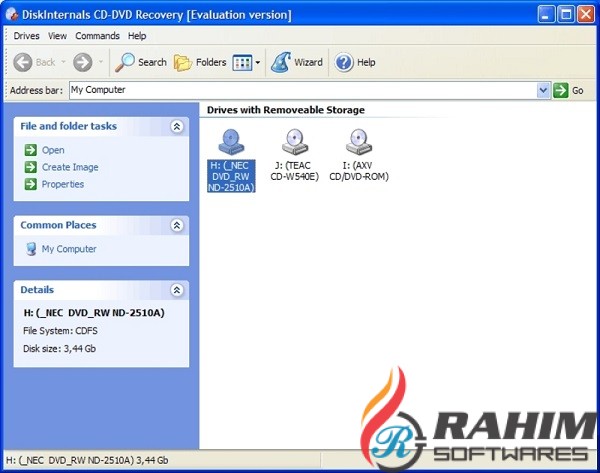Click the status bar drive info text
The height and width of the screenshot is (473, 600).
point(87,460)
